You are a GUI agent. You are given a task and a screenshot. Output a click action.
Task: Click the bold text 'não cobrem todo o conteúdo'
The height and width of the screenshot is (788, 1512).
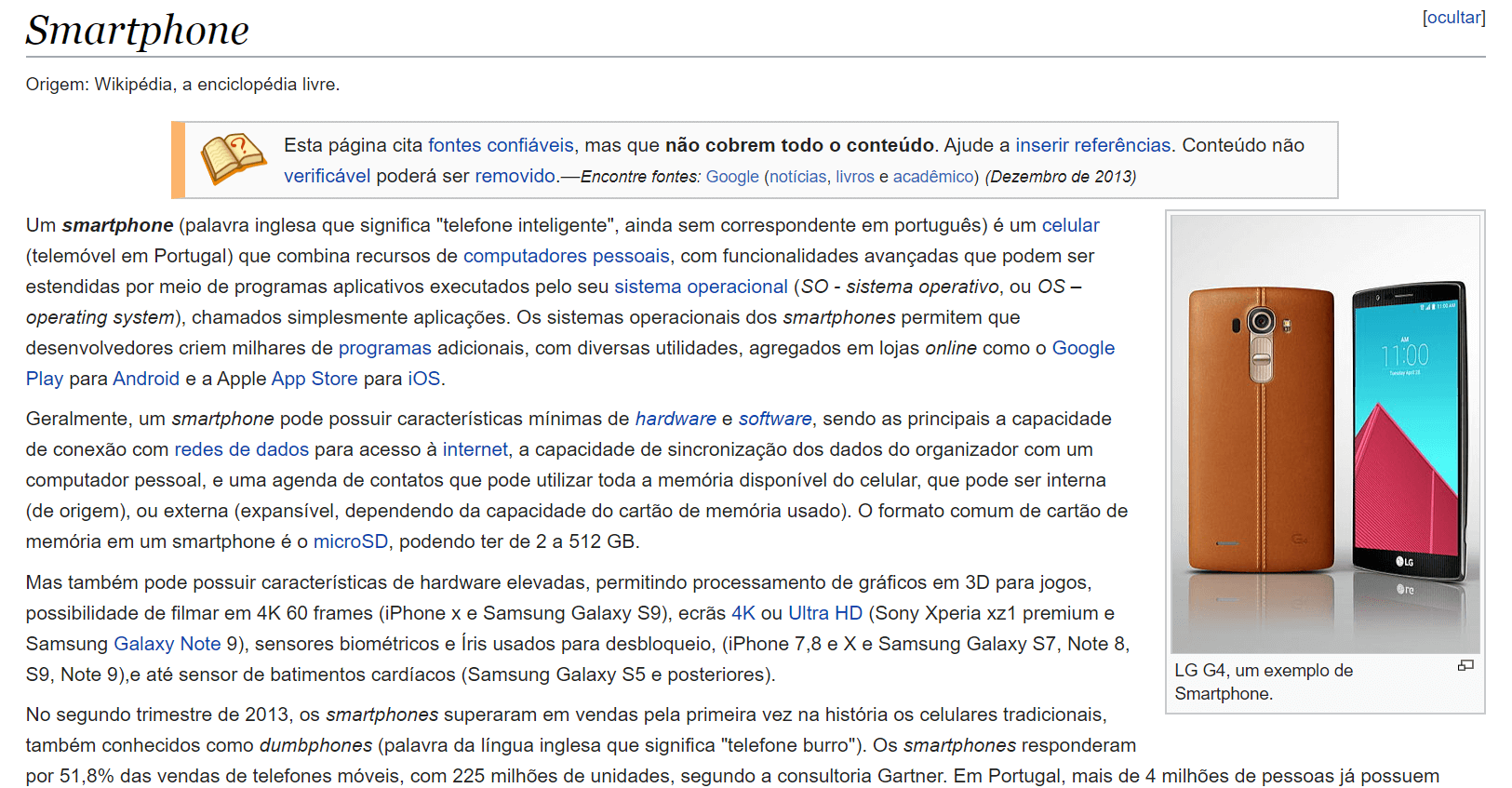coord(799,145)
